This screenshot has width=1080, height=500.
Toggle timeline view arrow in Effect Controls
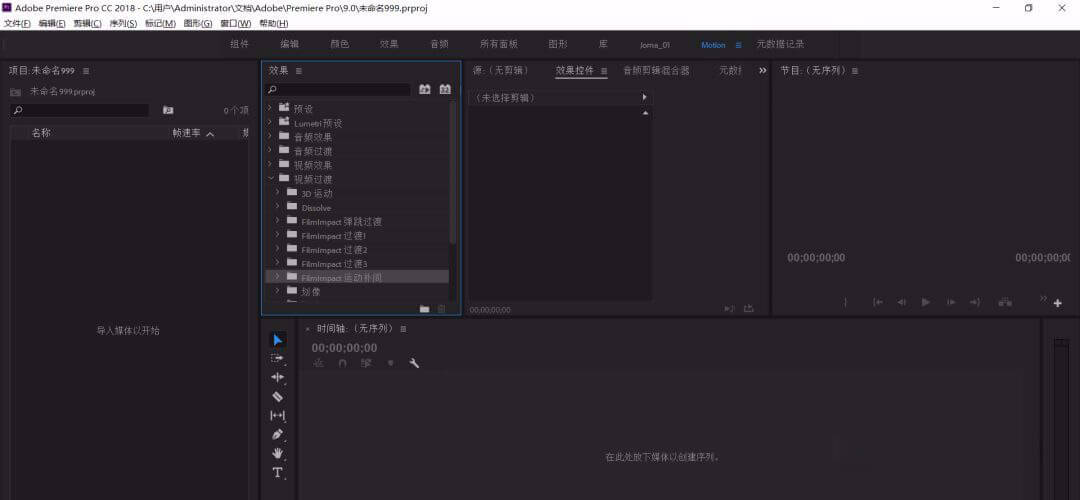coord(645,98)
